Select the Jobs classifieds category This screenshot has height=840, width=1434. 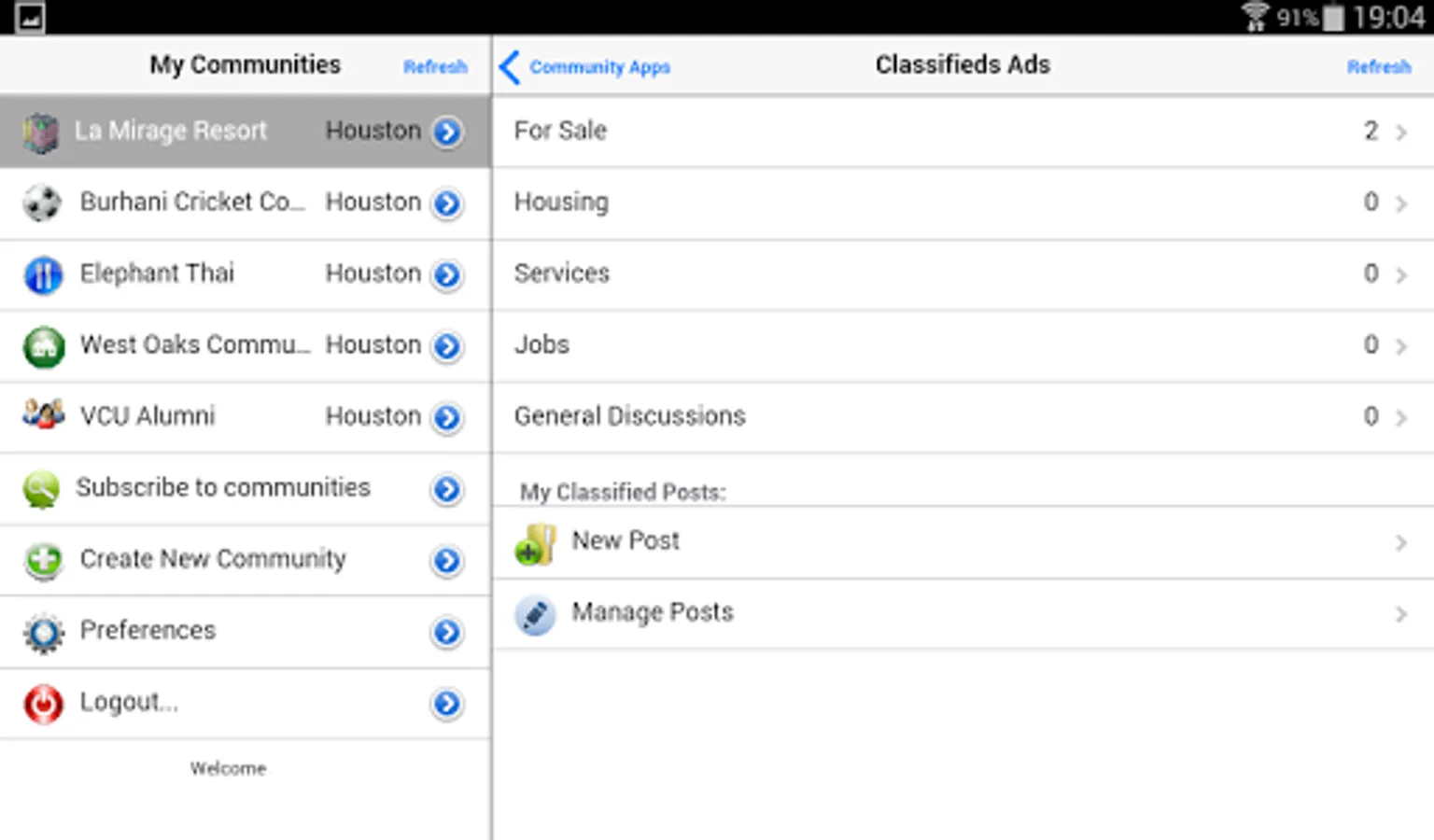click(x=542, y=345)
